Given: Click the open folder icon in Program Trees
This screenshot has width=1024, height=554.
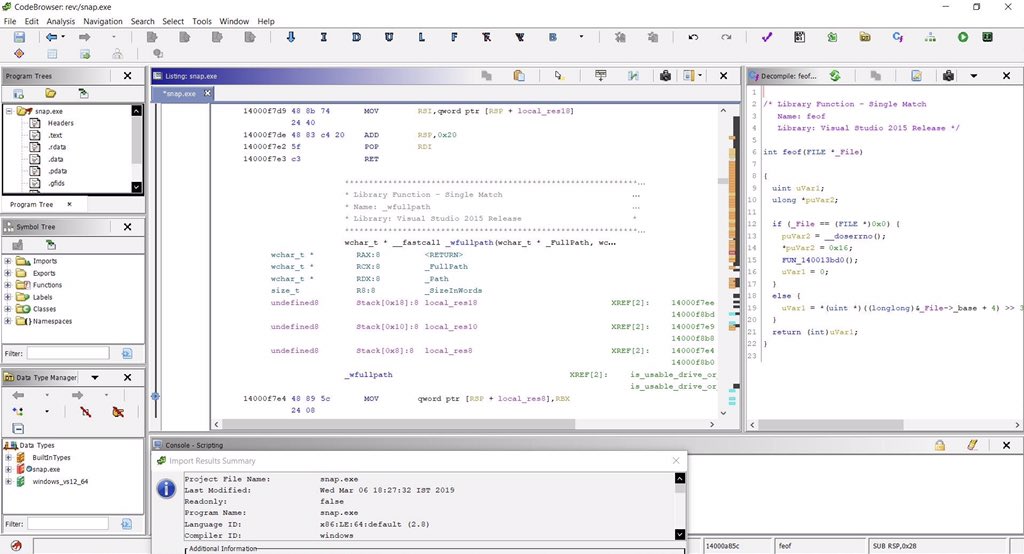Looking at the screenshot, I should (x=50, y=93).
